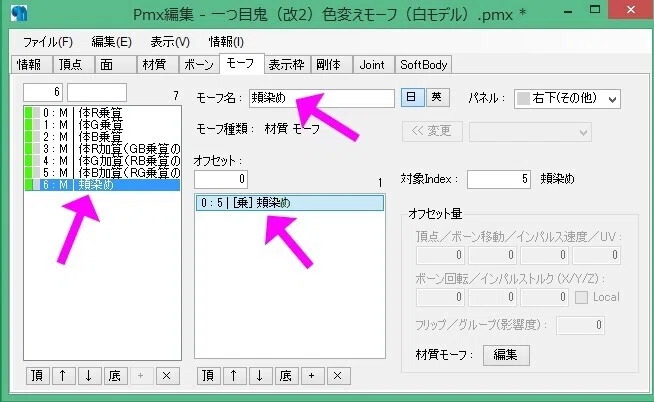Click the 対象Index field showing 5
The image size is (654, 402).
coord(499,179)
